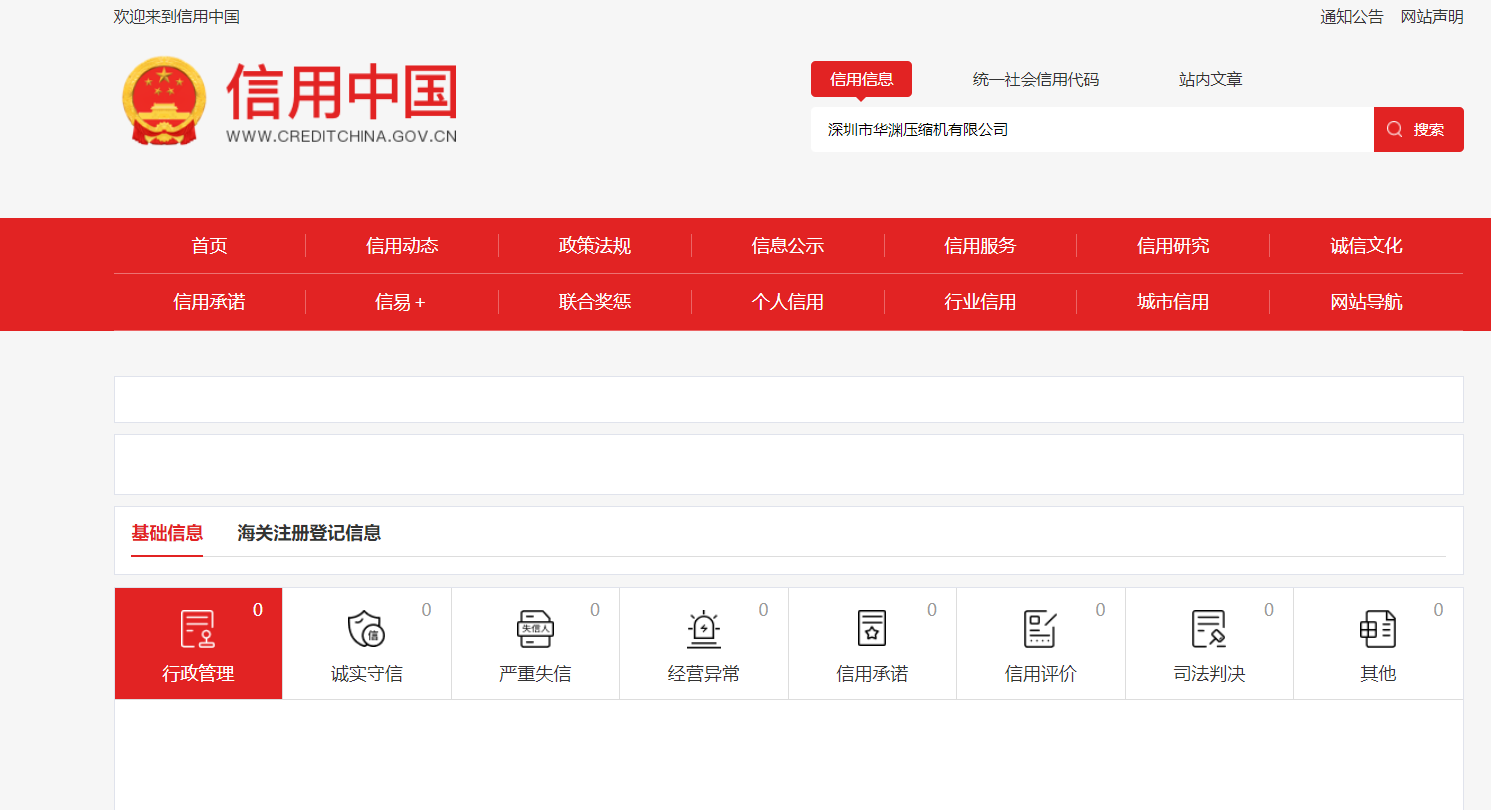Viewport: 1491px width, 810px height.
Task: Open the 信用评价 checklist pencil icon
Action: point(1040,629)
